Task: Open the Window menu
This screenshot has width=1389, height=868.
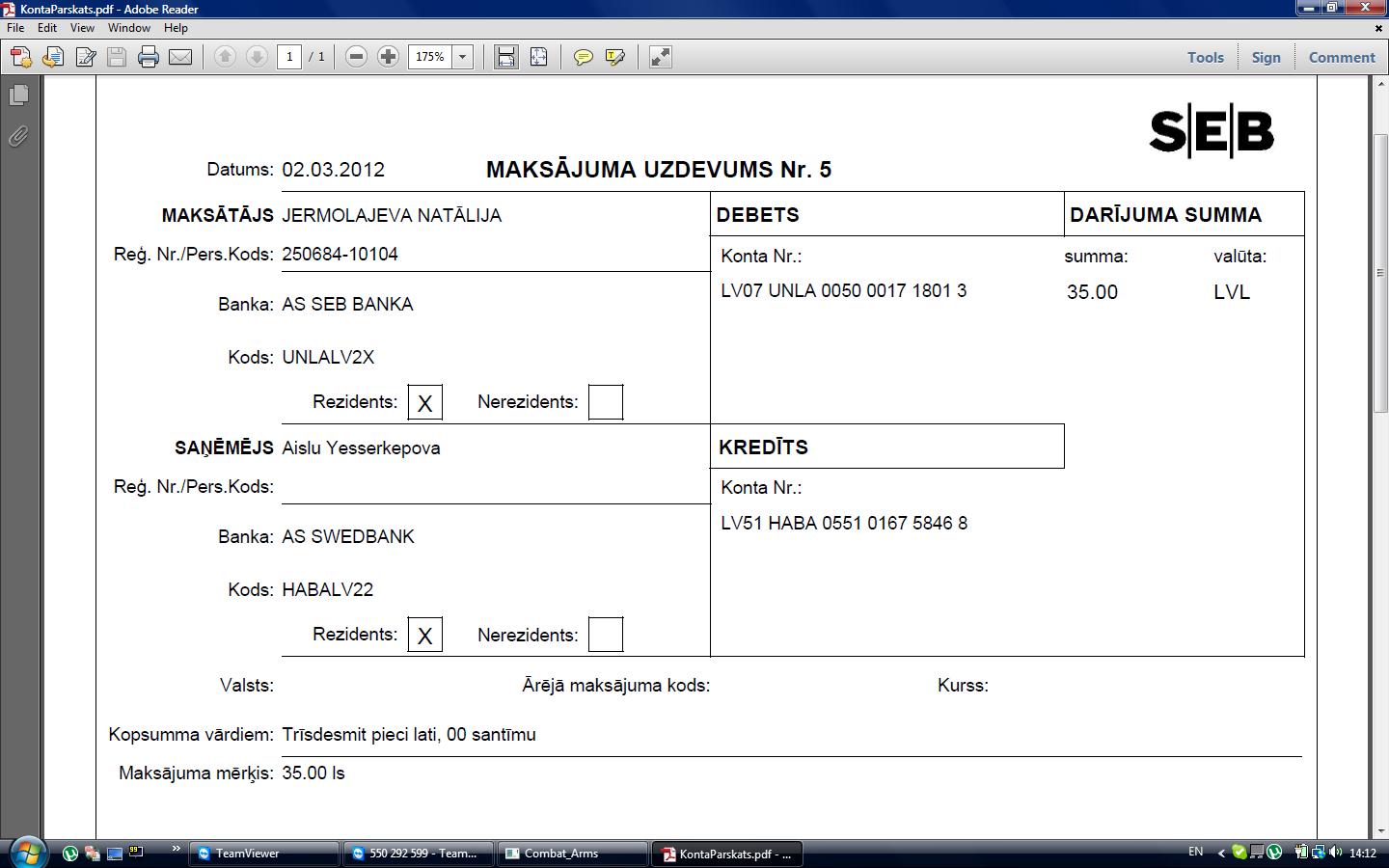Action: click(129, 28)
